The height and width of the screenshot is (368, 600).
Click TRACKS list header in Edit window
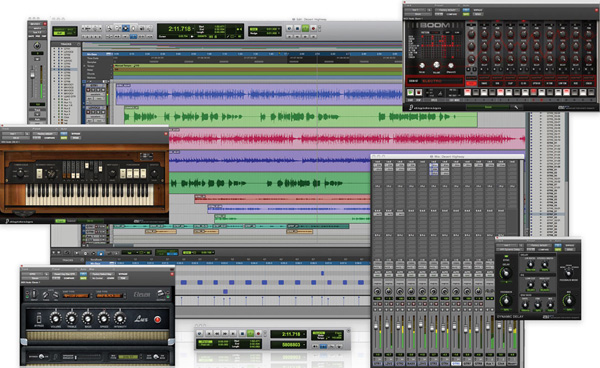pos(66,44)
